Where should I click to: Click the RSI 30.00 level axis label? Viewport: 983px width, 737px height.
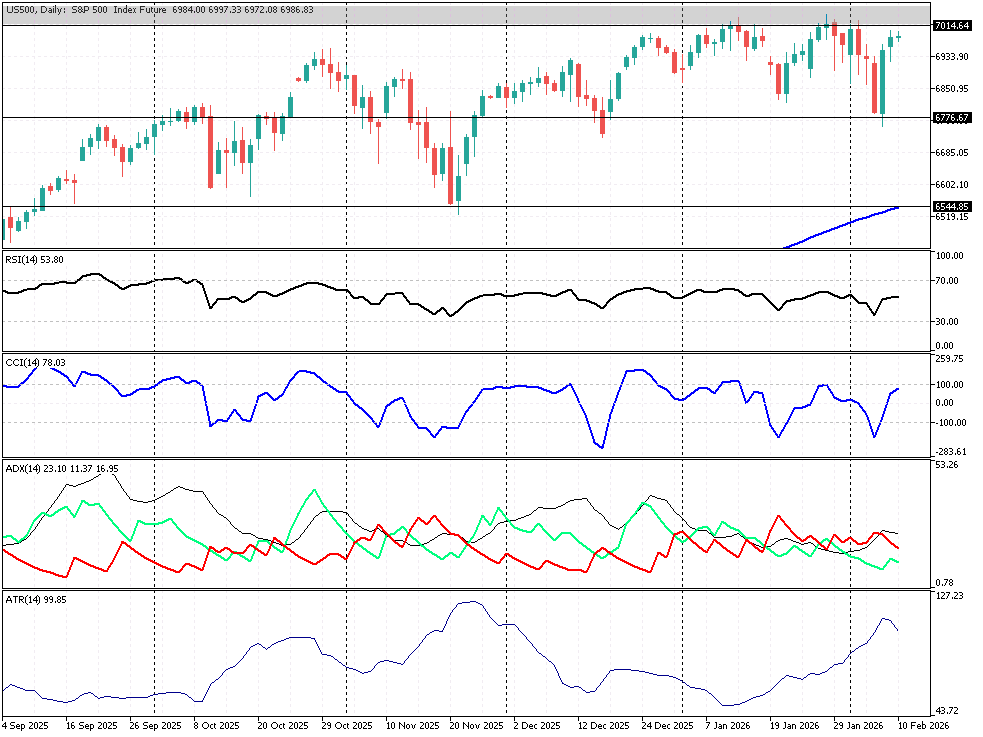coord(949,321)
